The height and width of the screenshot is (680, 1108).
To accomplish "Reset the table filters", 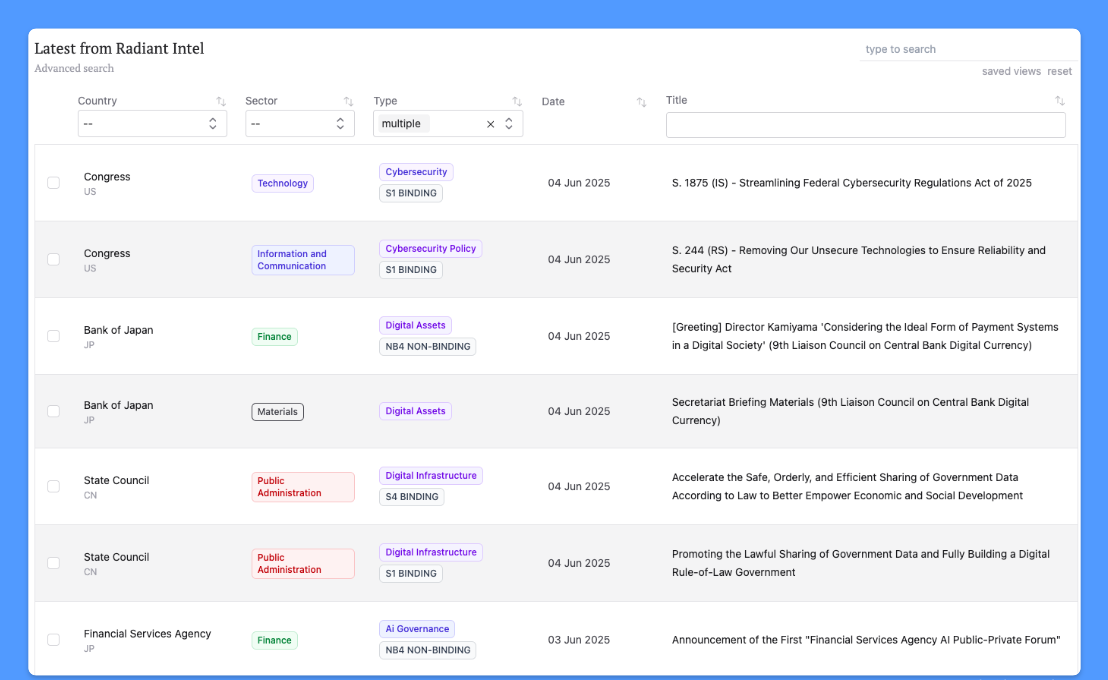I will click(x=1059, y=71).
